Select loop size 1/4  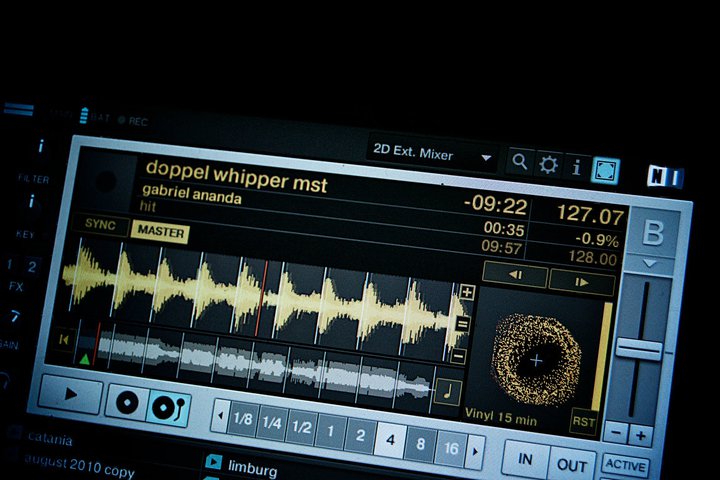pos(272,423)
